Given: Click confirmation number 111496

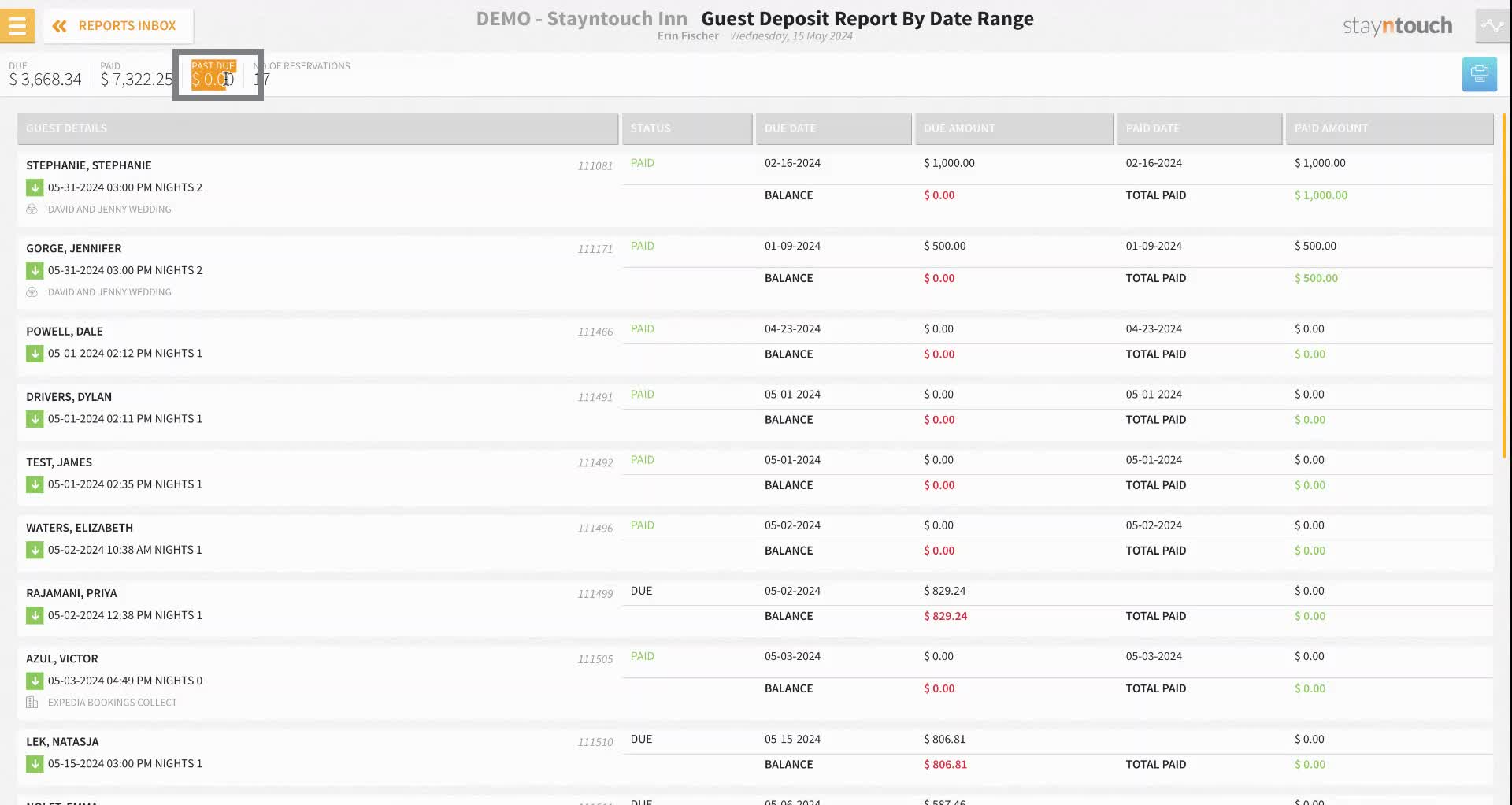Looking at the screenshot, I should tap(595, 528).
